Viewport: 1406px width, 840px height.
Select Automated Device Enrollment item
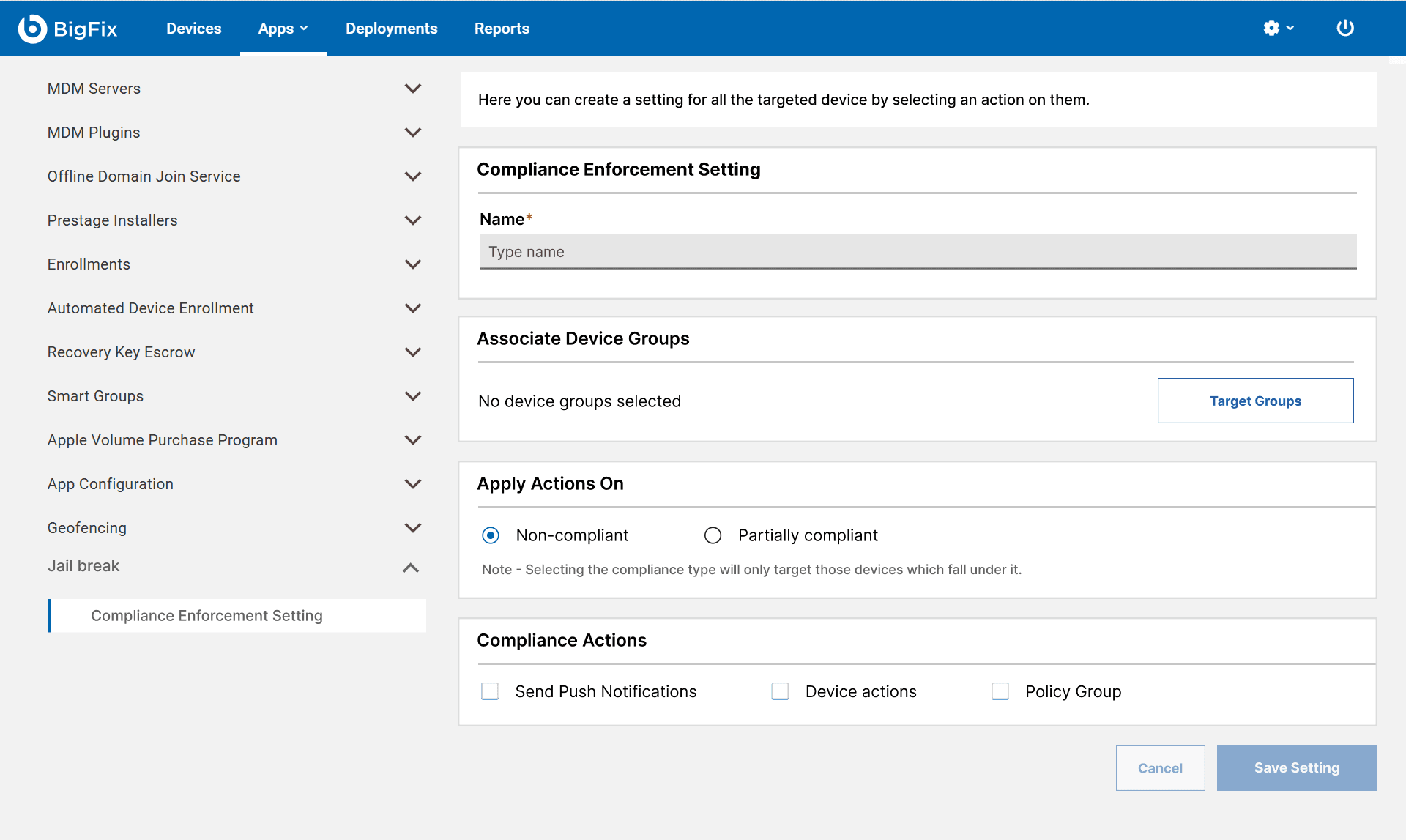pos(150,308)
